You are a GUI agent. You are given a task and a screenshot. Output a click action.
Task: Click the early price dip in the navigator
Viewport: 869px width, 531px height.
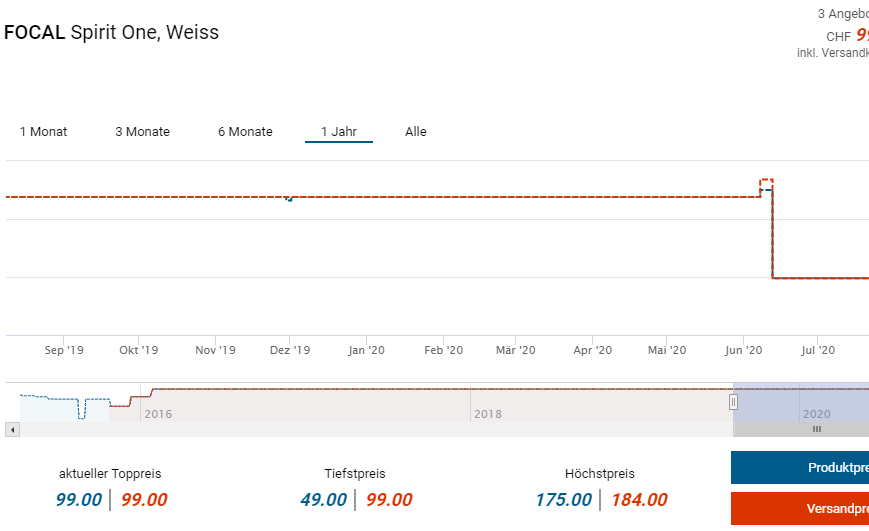[x=81, y=409]
